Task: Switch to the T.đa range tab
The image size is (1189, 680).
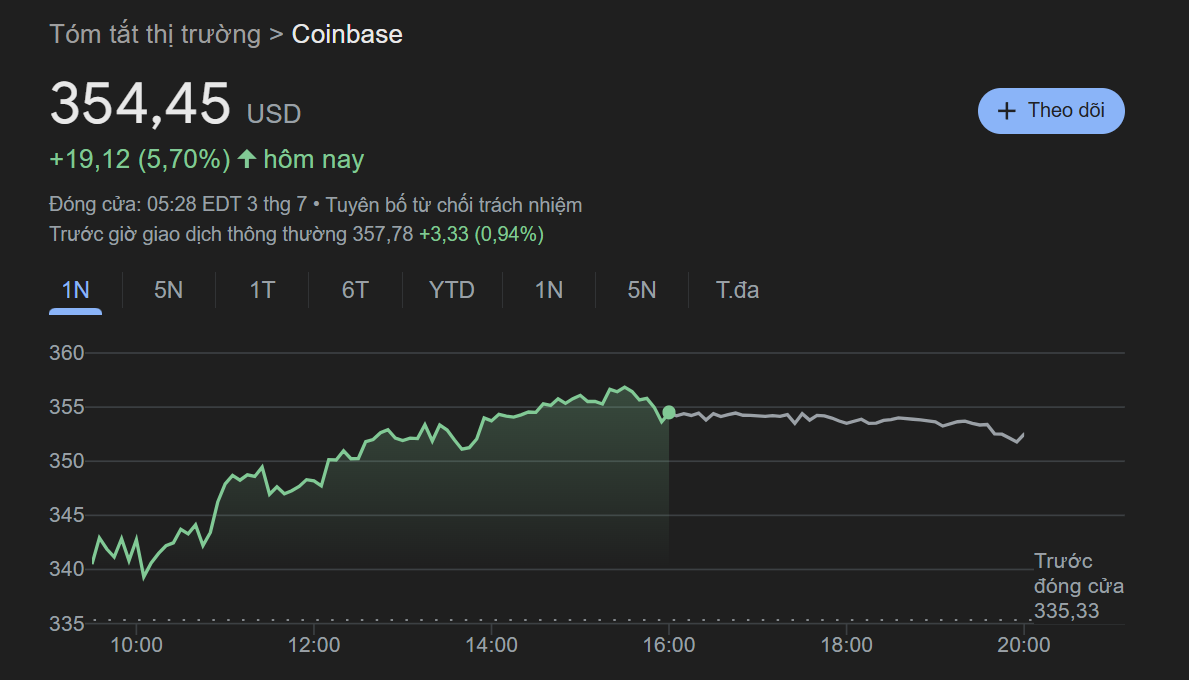Action: coord(737,290)
